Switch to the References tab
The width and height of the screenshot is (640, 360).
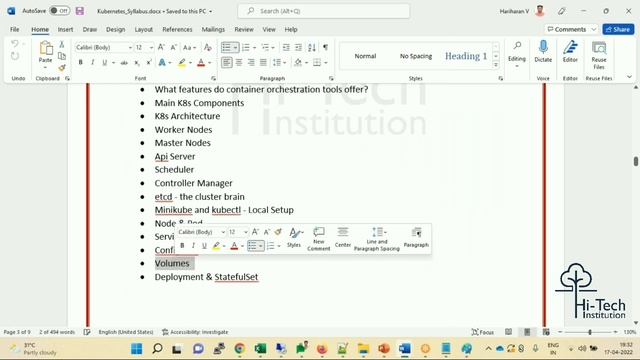[x=177, y=29]
